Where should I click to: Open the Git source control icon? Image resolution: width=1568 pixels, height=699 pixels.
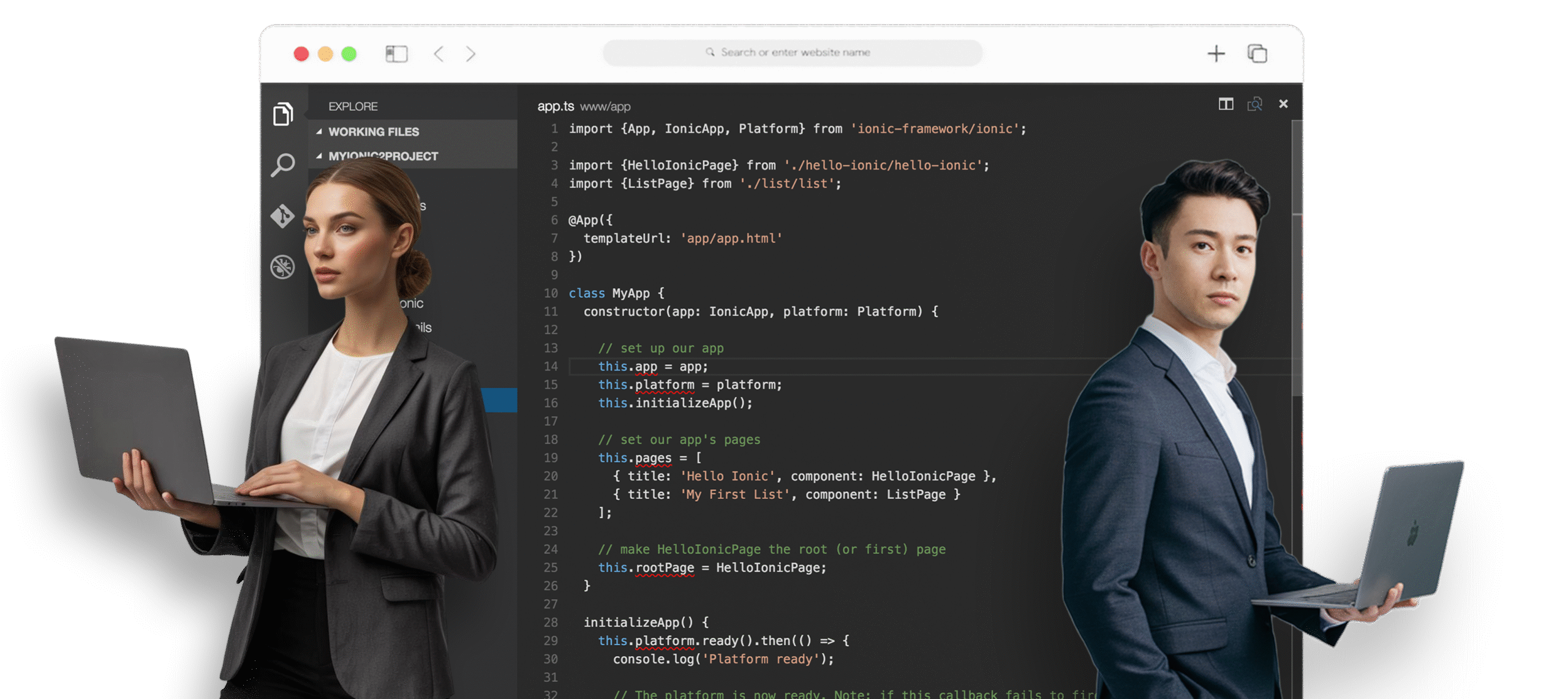click(x=283, y=215)
